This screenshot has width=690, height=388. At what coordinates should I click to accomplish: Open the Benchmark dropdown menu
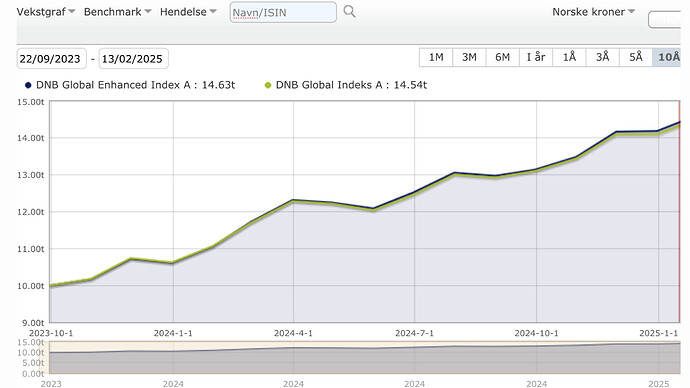(x=117, y=12)
